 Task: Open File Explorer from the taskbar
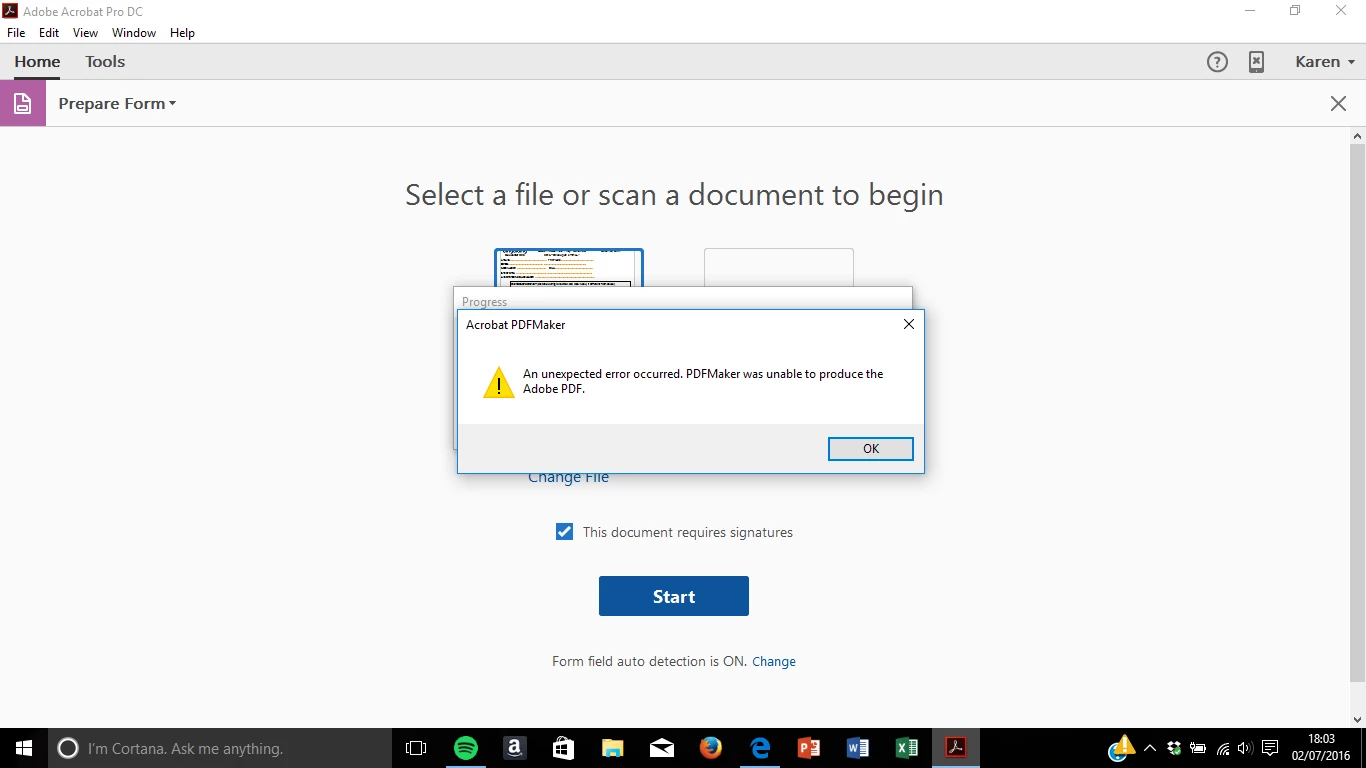point(613,748)
